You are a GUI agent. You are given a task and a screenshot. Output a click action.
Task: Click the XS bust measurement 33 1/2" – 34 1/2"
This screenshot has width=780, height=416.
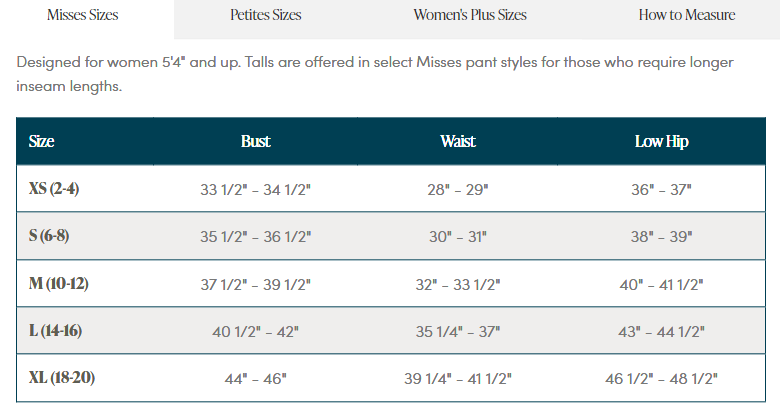click(x=256, y=190)
